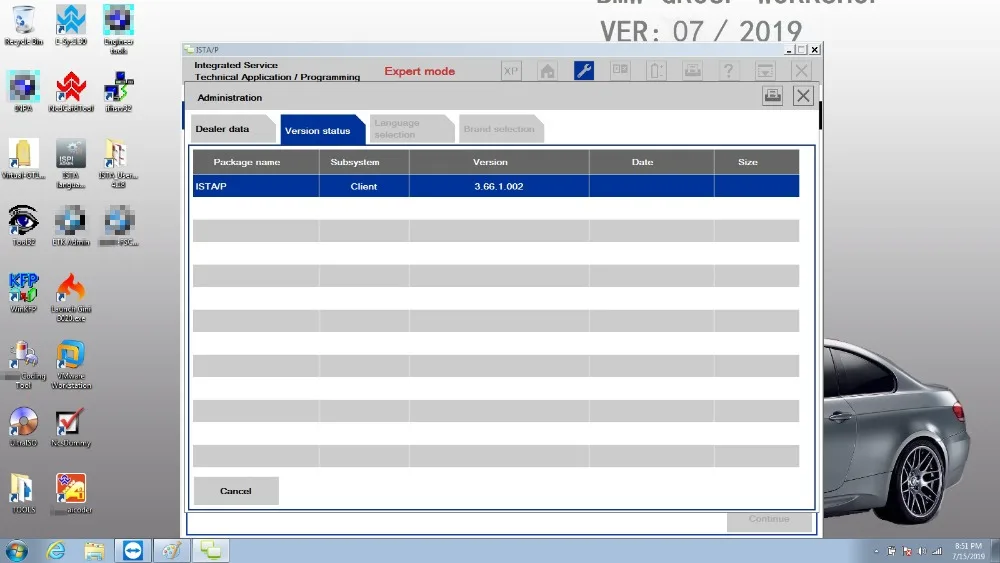Click the Package name column header
The image size is (1000, 563).
coord(247,162)
